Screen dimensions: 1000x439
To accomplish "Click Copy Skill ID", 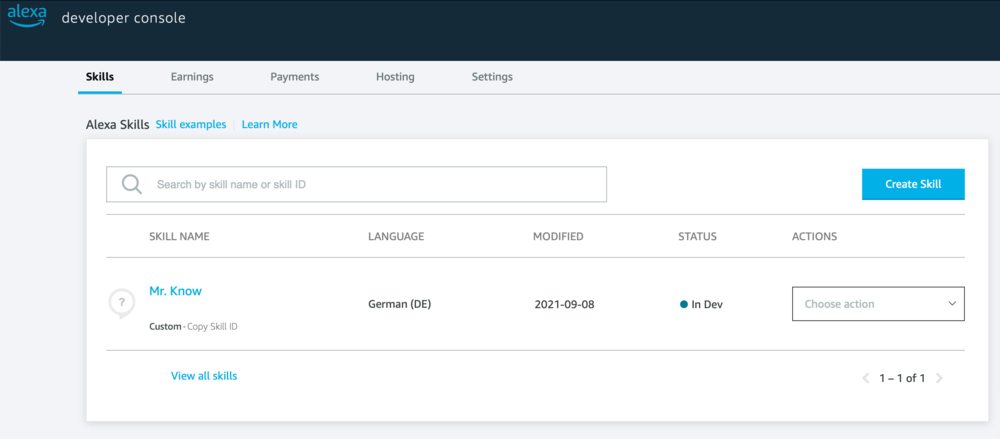I will click(212, 327).
